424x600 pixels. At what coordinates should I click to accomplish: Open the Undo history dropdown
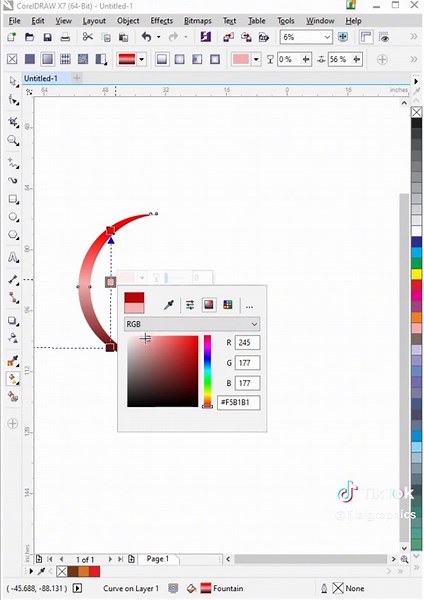[x=158, y=37]
